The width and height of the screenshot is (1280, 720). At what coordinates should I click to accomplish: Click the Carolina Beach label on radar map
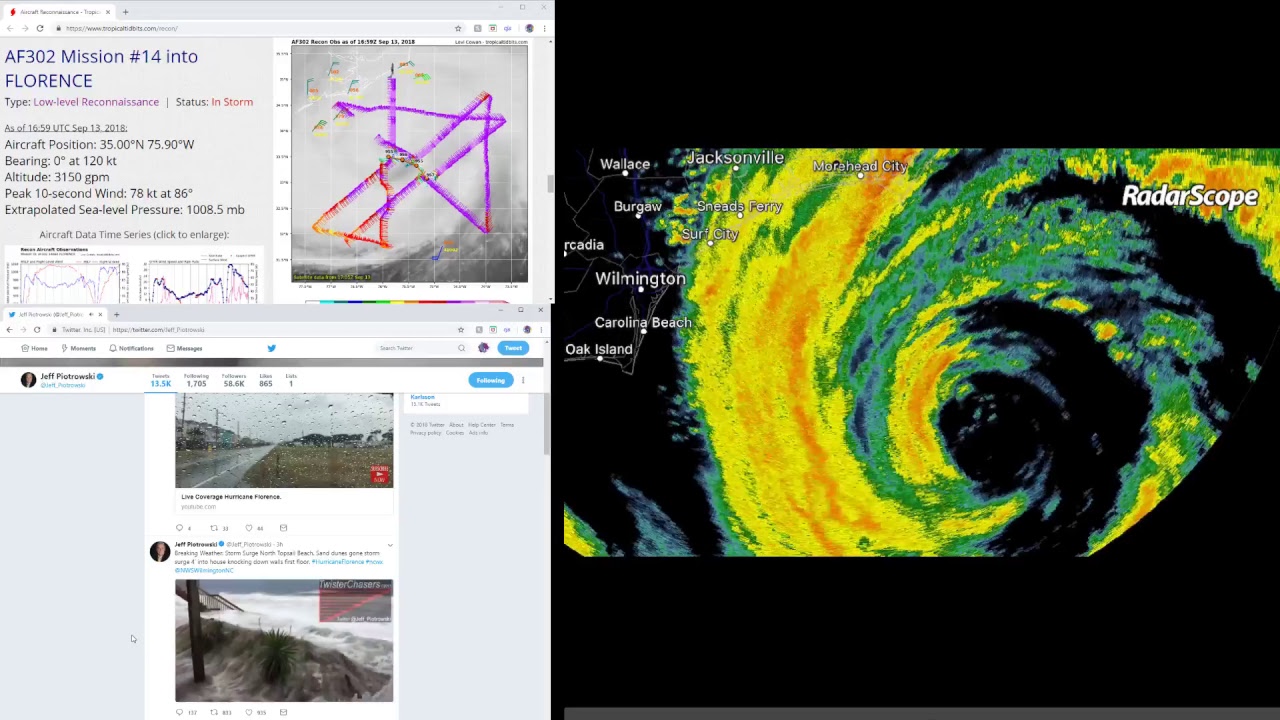point(643,323)
